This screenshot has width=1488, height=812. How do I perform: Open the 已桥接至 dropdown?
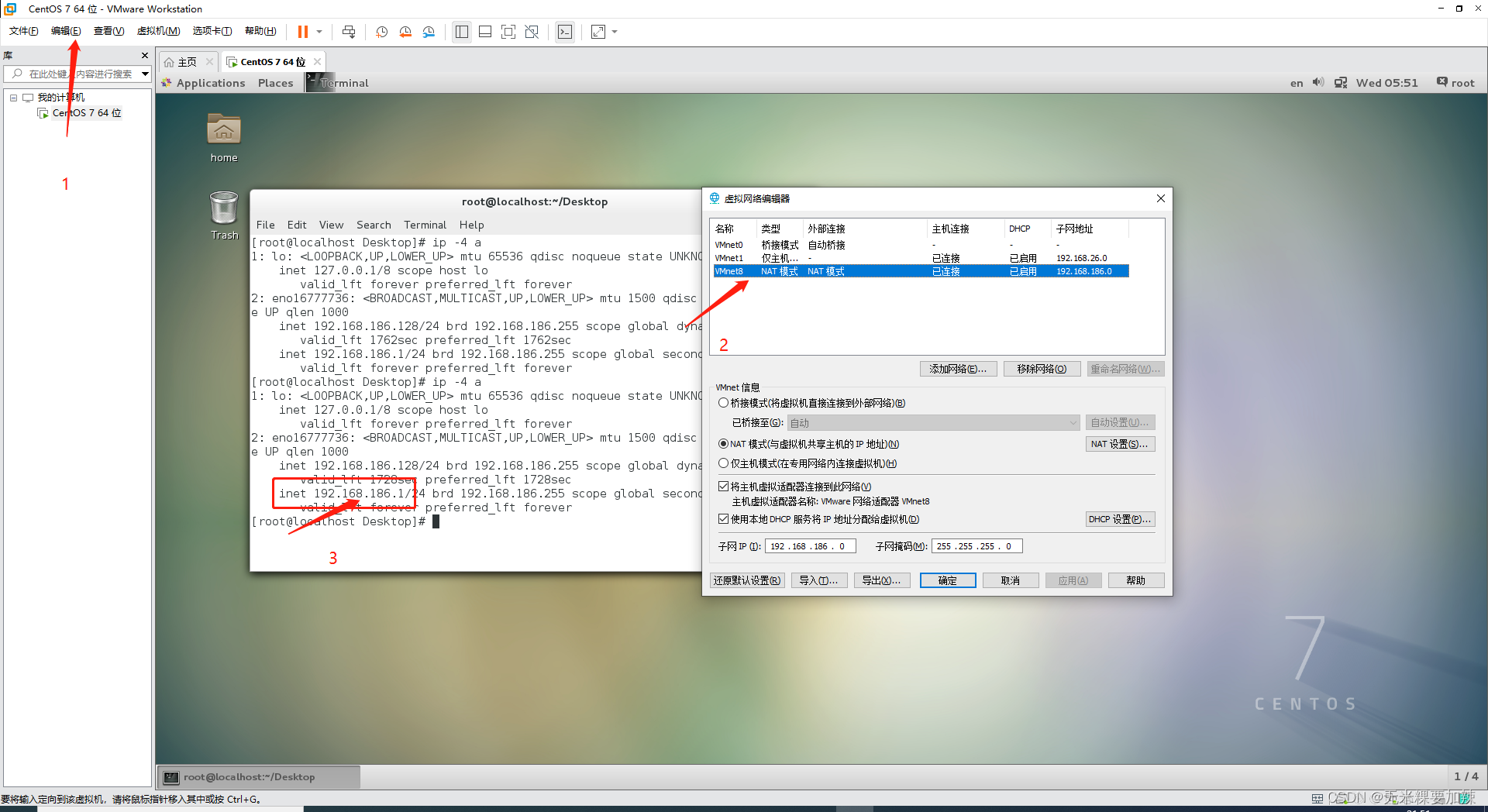pyautogui.click(x=1073, y=422)
